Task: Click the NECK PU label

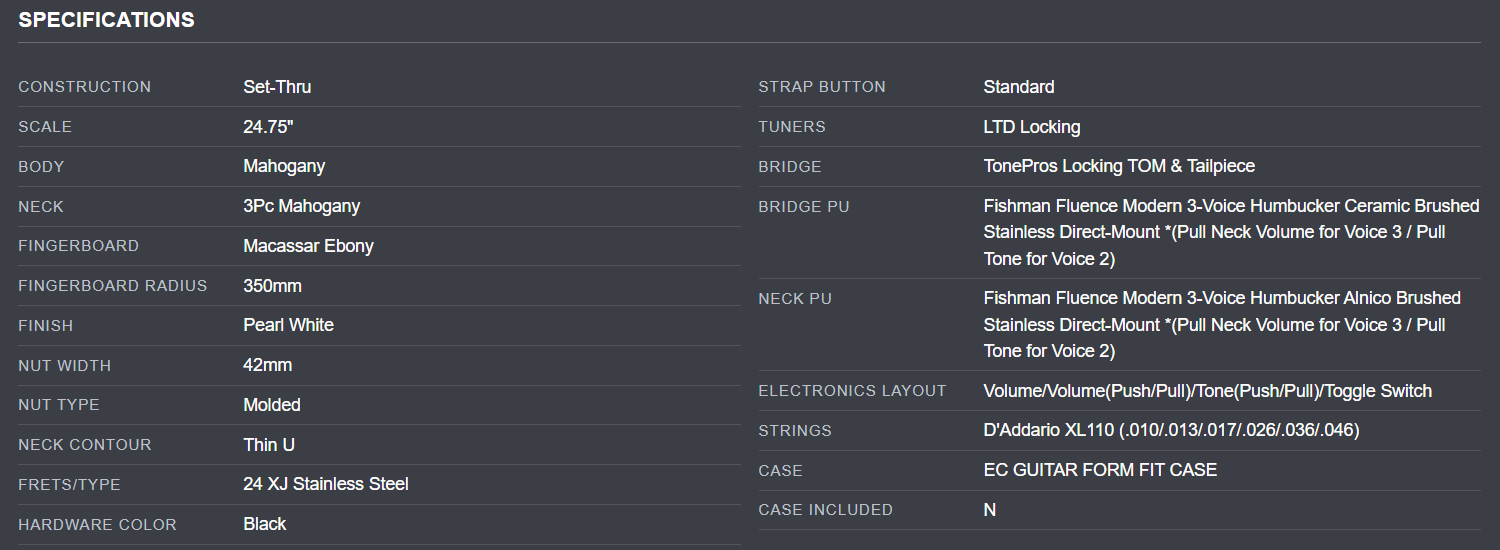Action: [795, 299]
